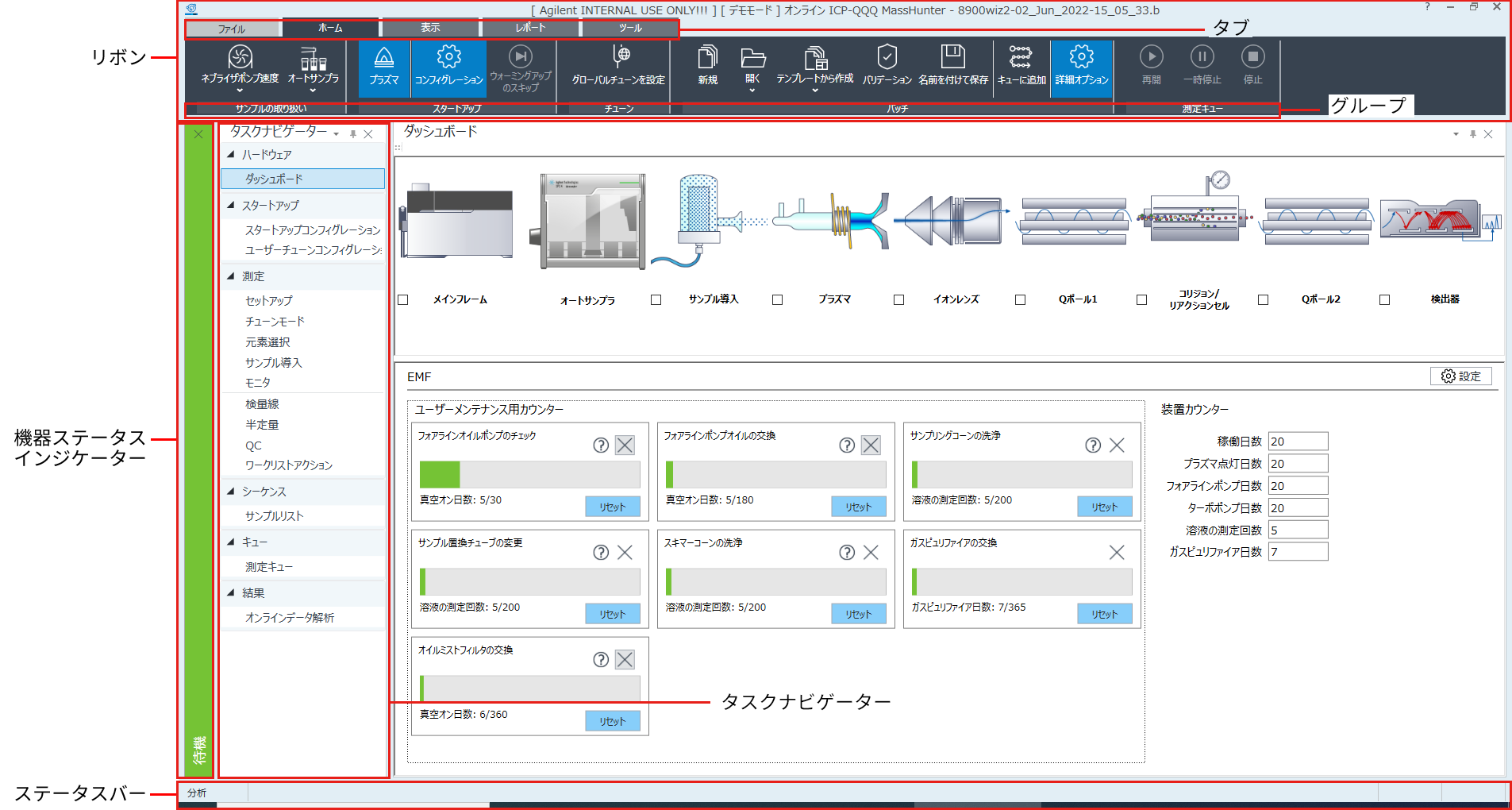Open the ファイル tab
Image resolution: width=1512 pixels, height=810 pixels.
click(x=232, y=29)
